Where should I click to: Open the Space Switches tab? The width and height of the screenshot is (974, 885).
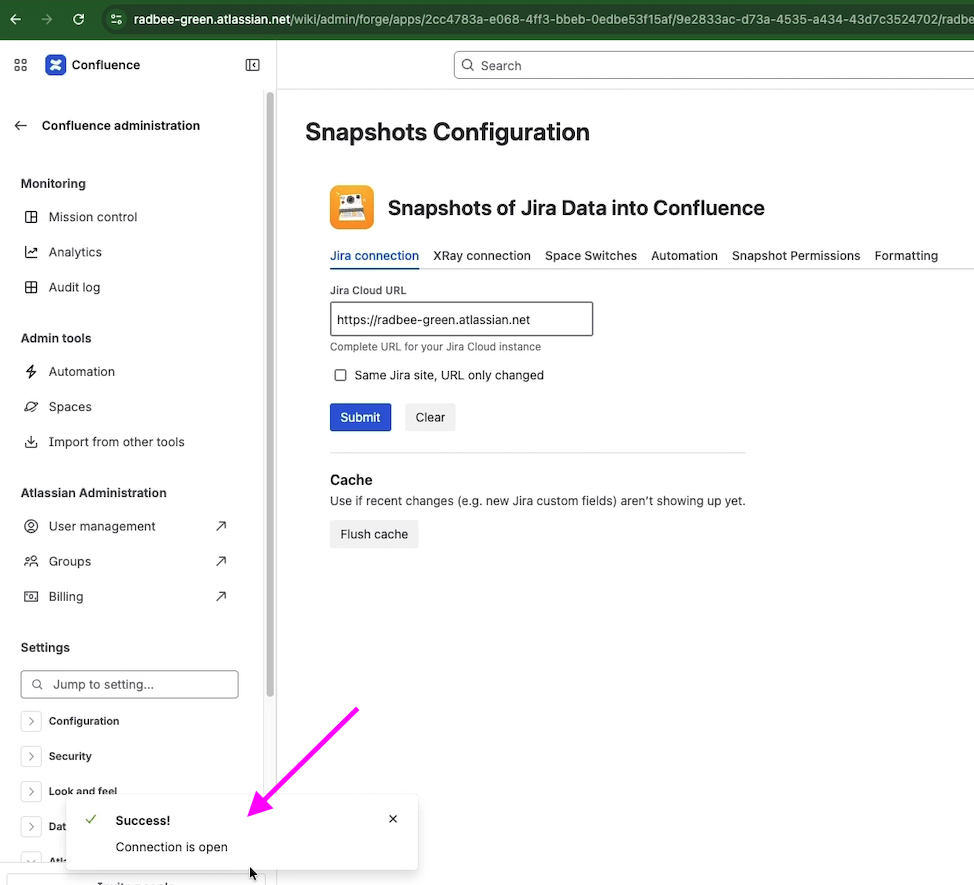(x=591, y=256)
